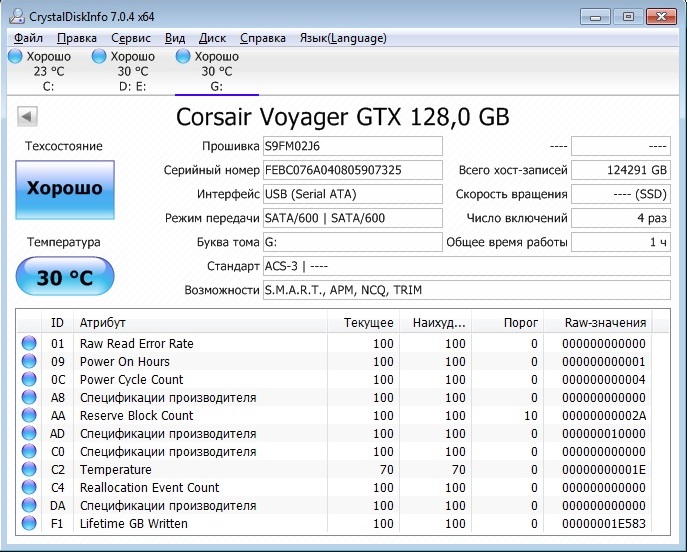This screenshot has width=687, height=552.
Task: Click the Общее время работы 1 ч value
Action: [x=621, y=242]
